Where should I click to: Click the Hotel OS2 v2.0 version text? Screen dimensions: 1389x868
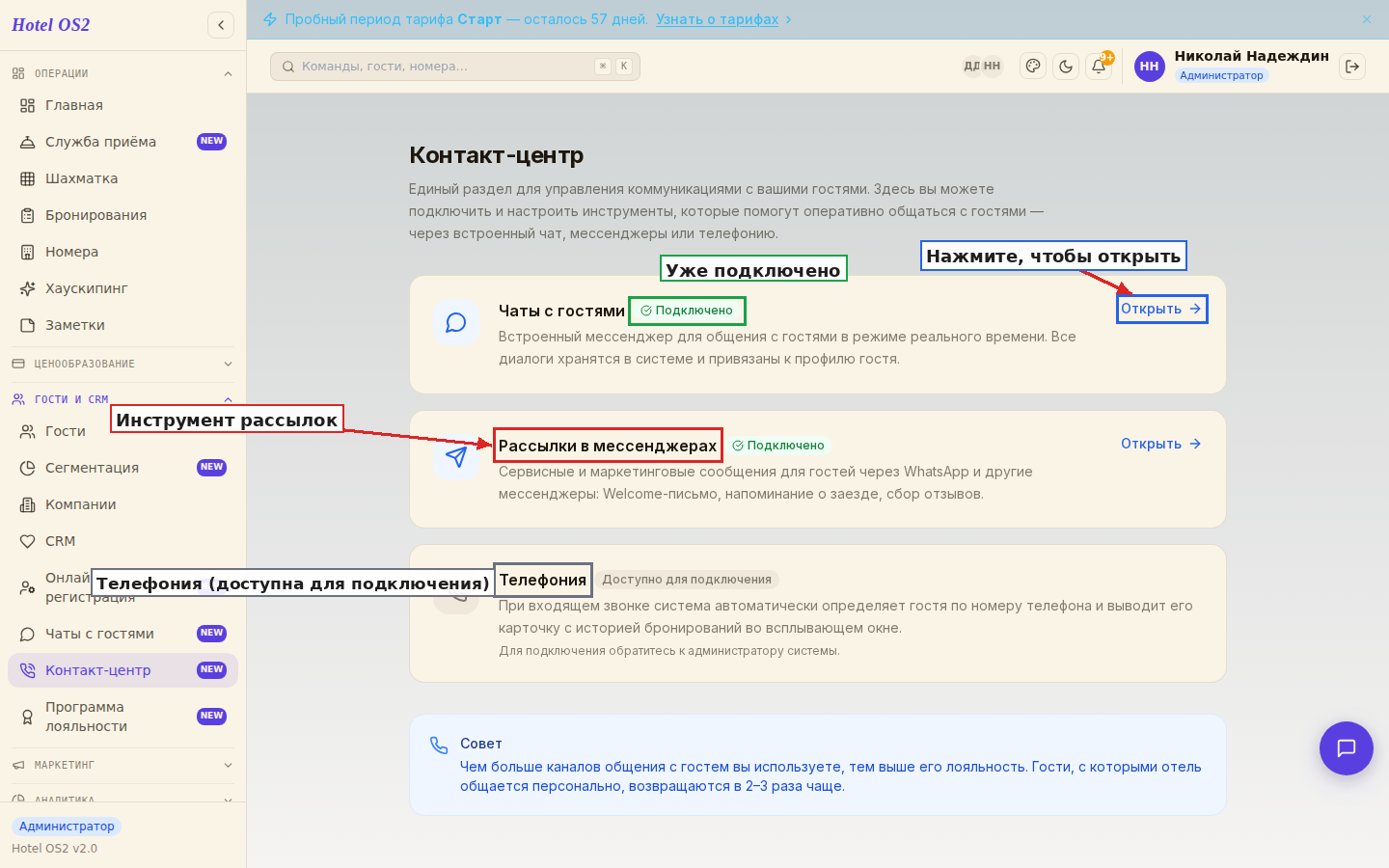(x=55, y=849)
